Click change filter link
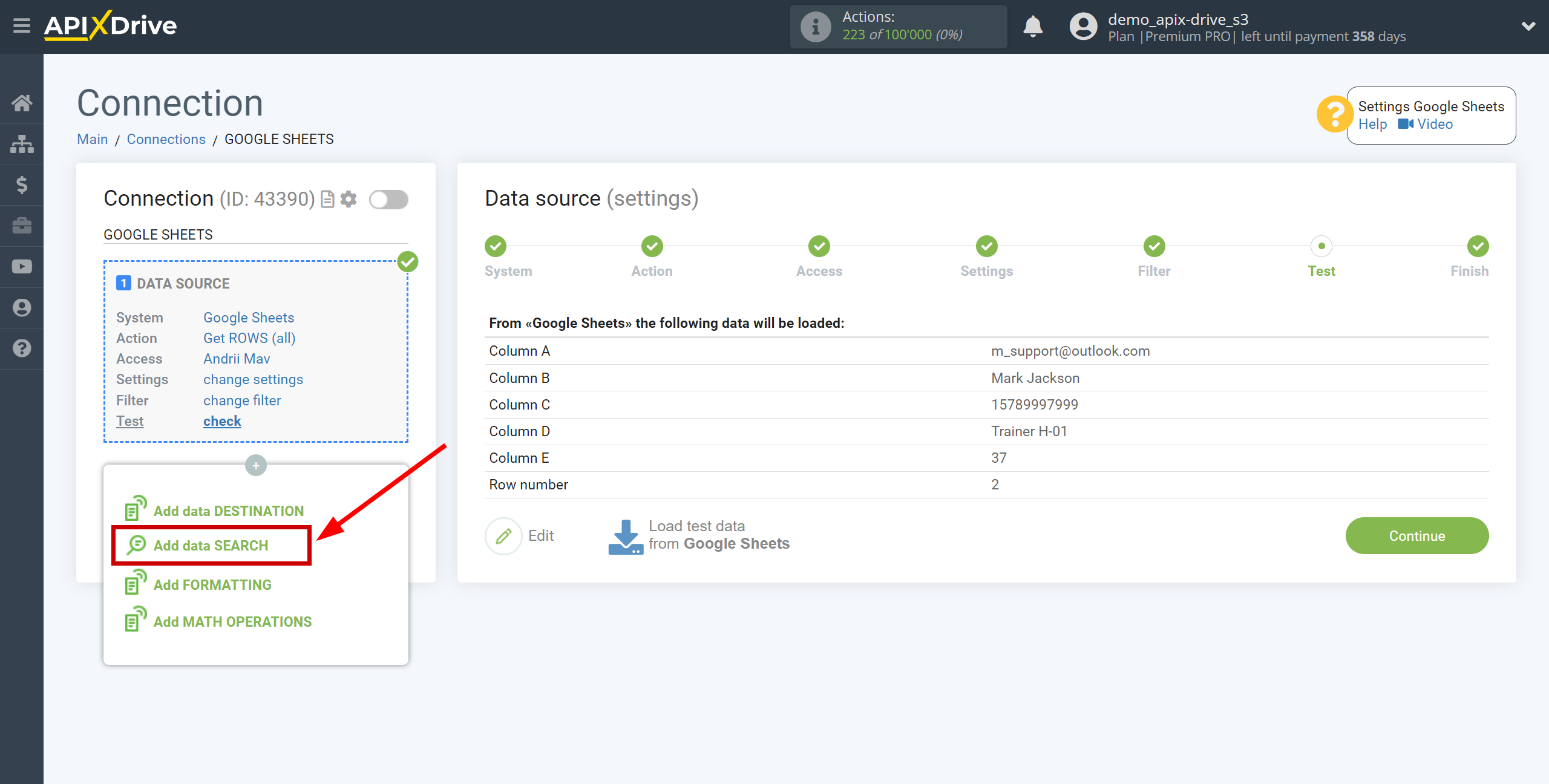 pos(242,400)
